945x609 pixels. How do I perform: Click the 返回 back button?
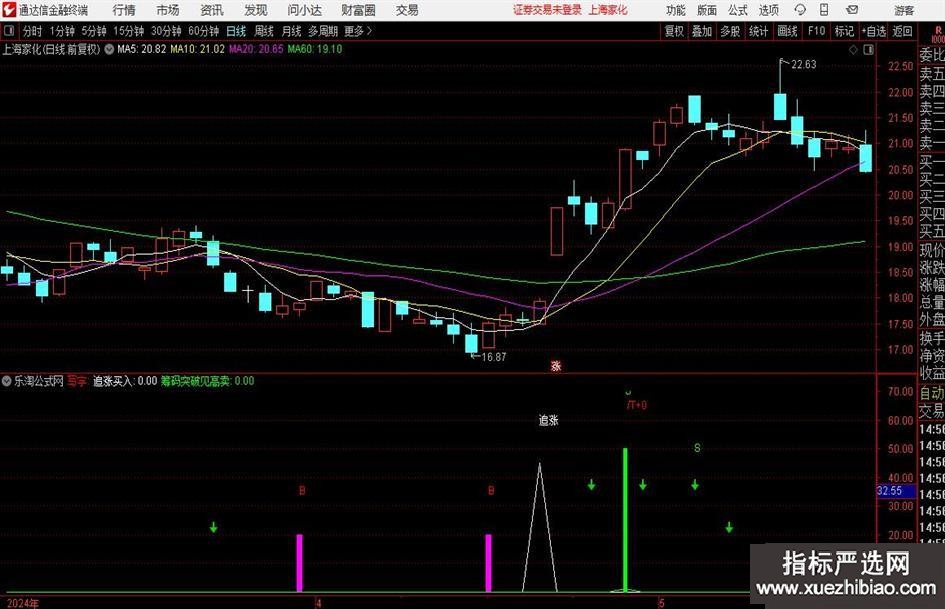[x=902, y=31]
